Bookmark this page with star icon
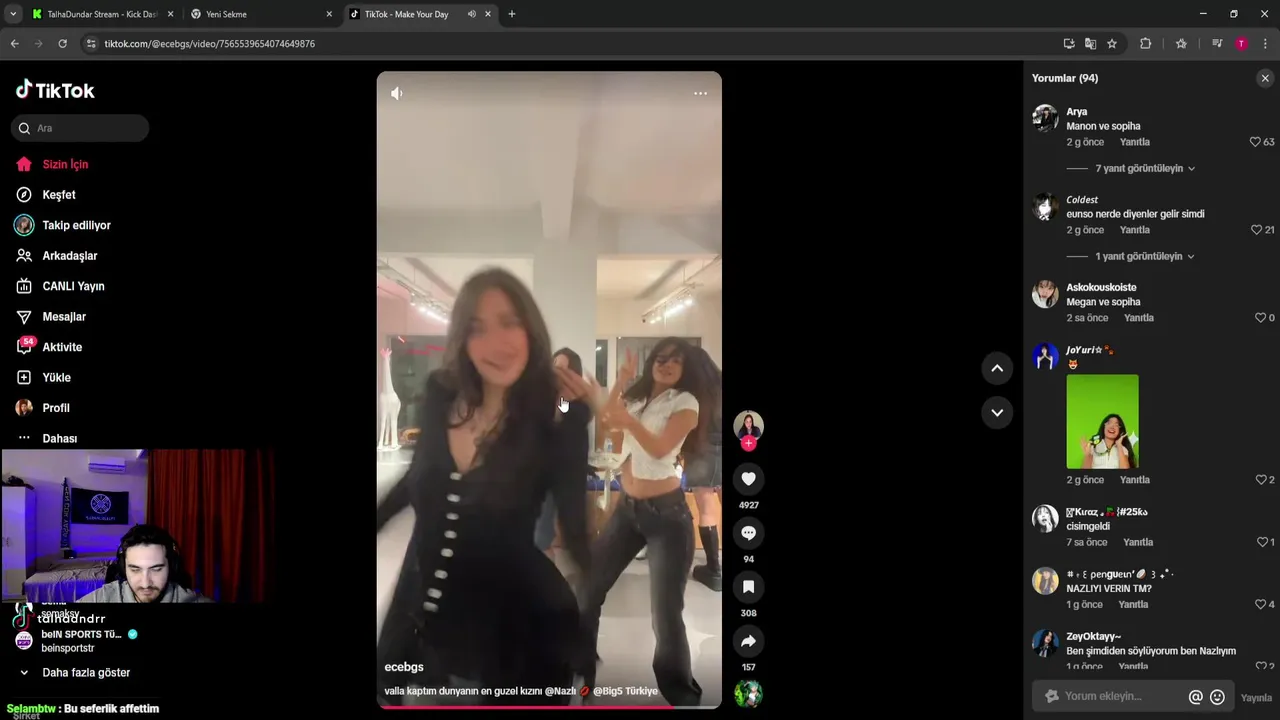Viewport: 1280px width, 720px height. pos(1112,44)
